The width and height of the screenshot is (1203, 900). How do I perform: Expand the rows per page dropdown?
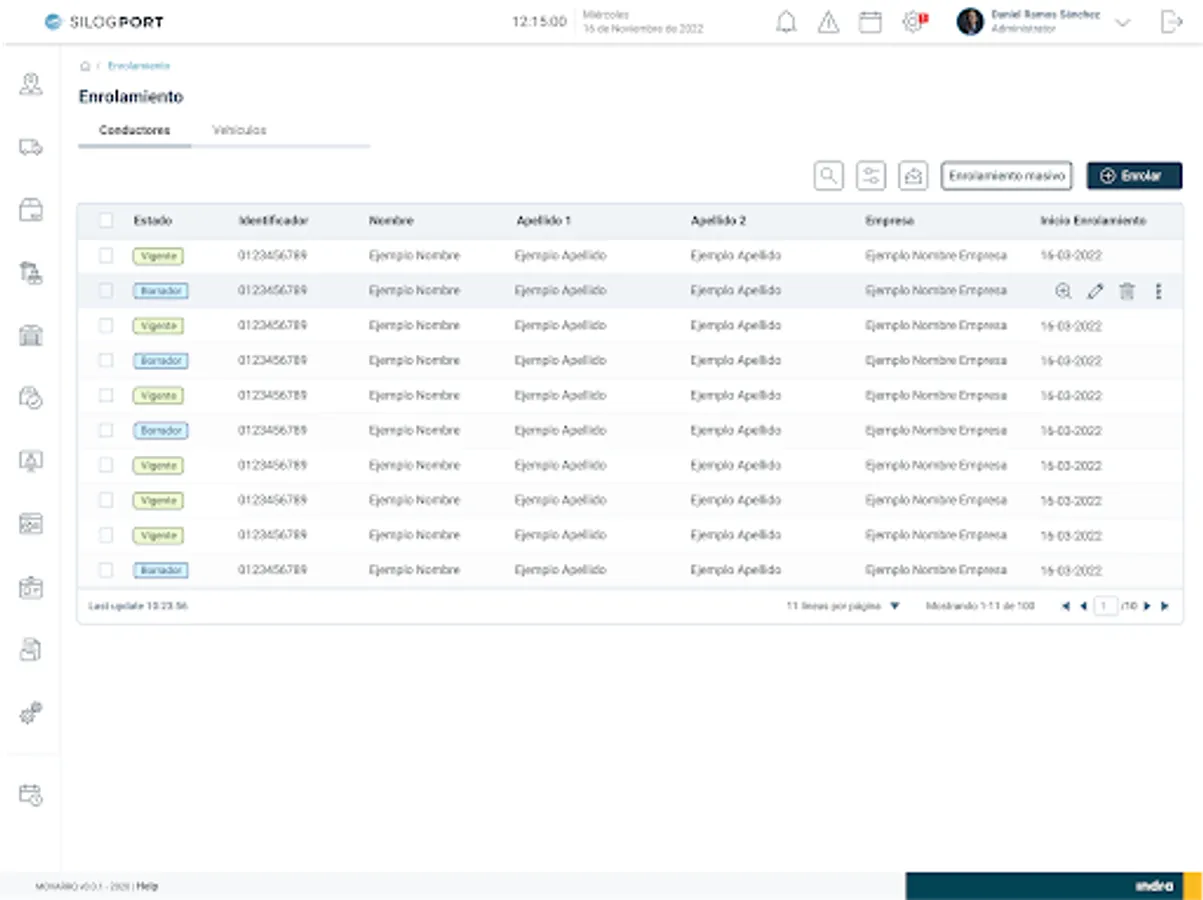click(x=895, y=606)
